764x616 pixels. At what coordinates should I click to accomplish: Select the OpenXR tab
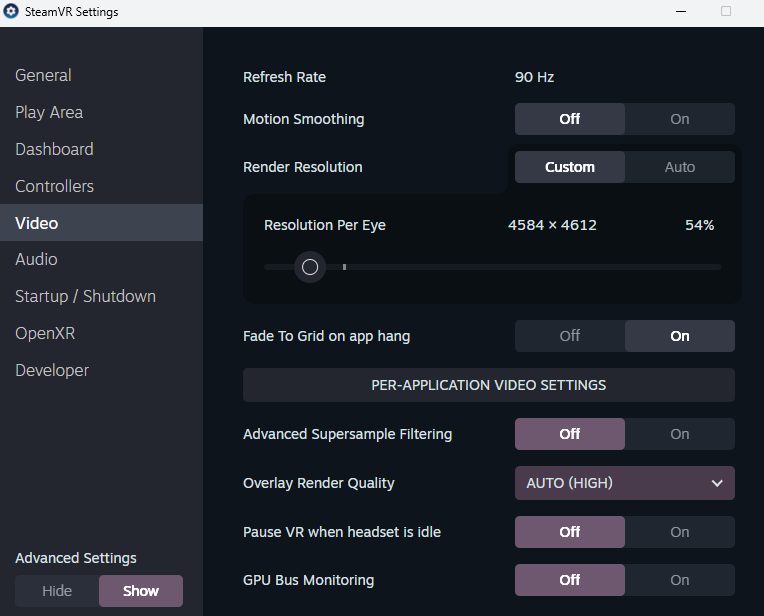pos(45,333)
